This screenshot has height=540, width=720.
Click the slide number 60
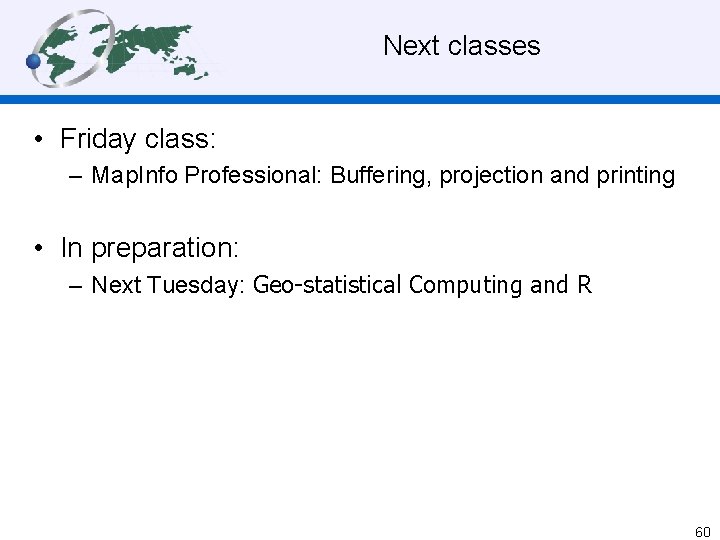click(x=702, y=532)
